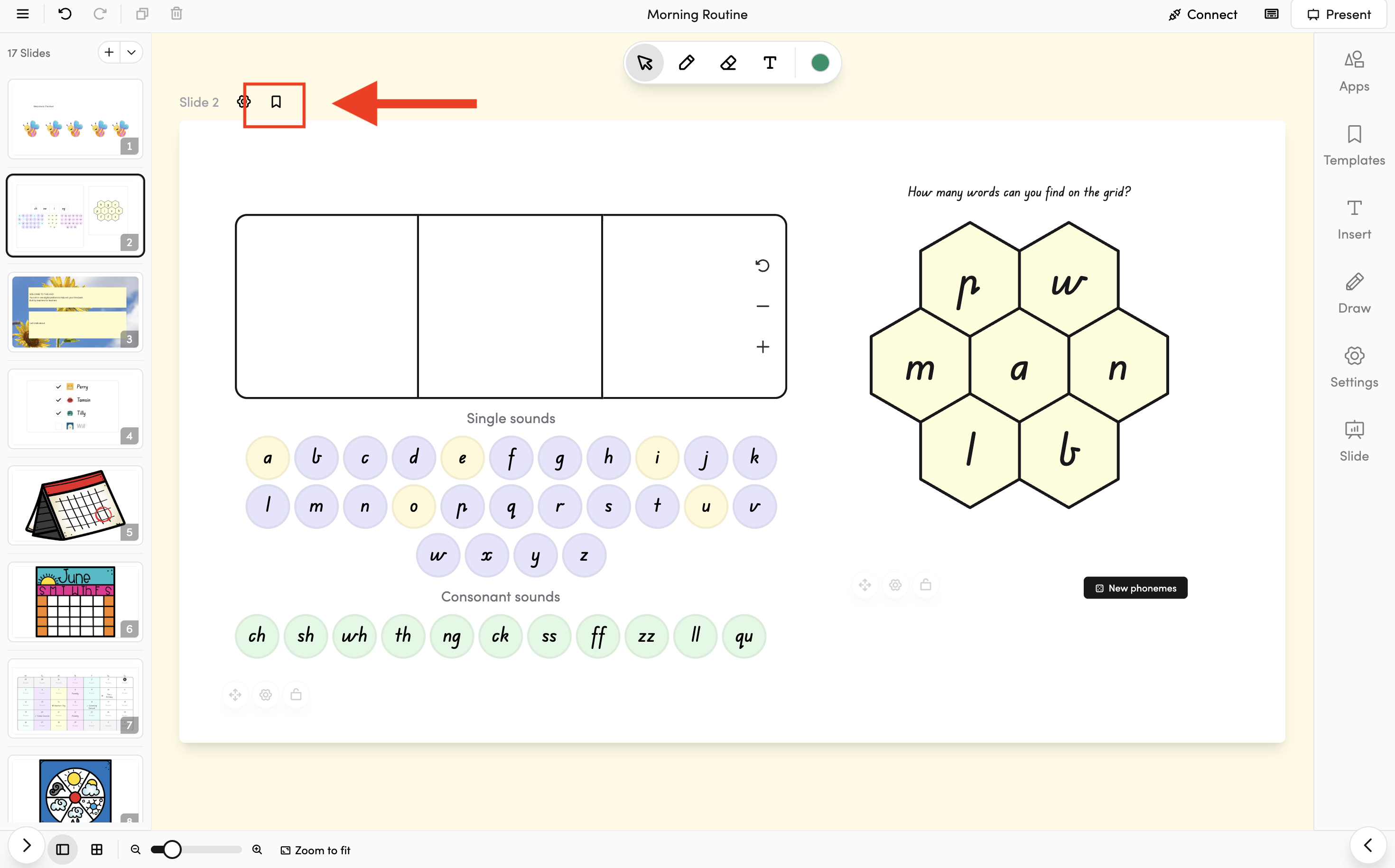Select slide 5 calendar thumbnail
Image resolution: width=1395 pixels, height=868 pixels.
click(x=75, y=505)
